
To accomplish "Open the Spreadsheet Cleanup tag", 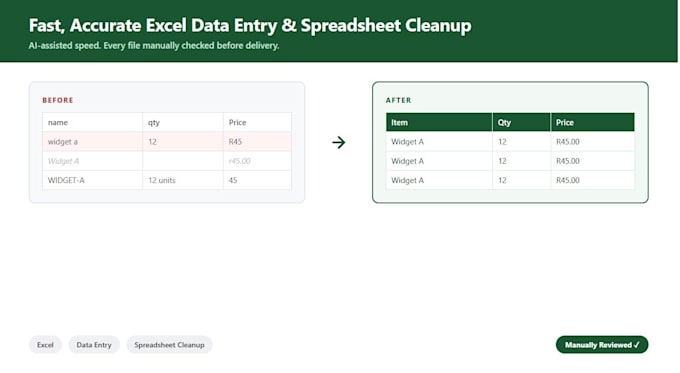I will coord(169,345).
